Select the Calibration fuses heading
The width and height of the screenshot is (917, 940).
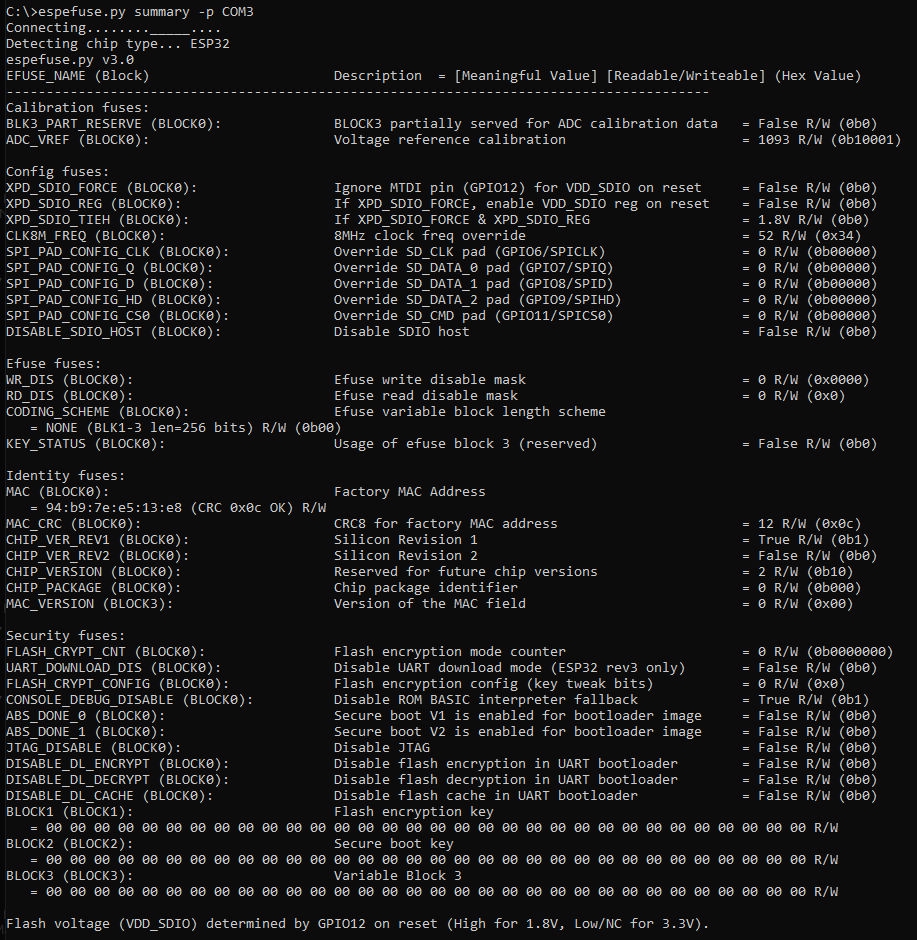click(x=77, y=108)
